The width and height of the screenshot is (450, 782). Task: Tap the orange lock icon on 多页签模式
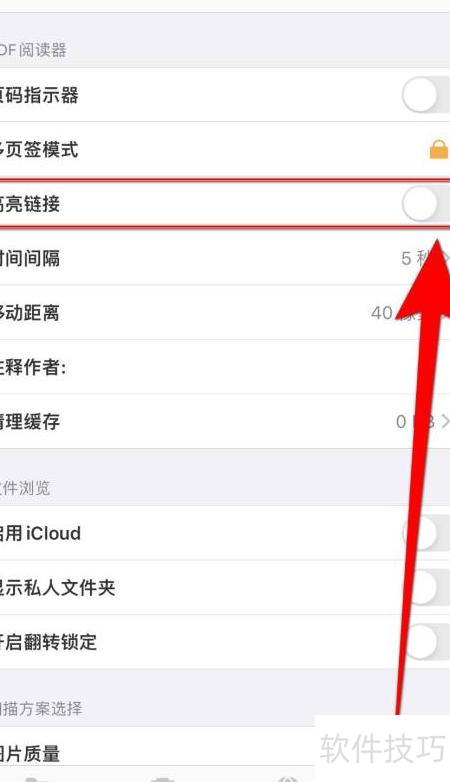[x=439, y=149]
